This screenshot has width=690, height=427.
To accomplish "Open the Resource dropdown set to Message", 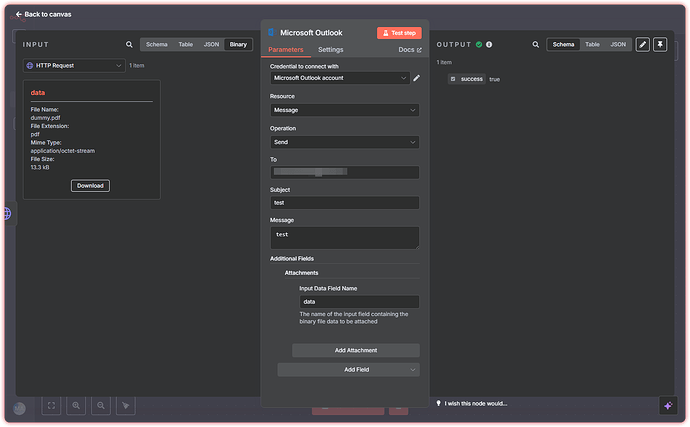I will pyautogui.click(x=345, y=110).
